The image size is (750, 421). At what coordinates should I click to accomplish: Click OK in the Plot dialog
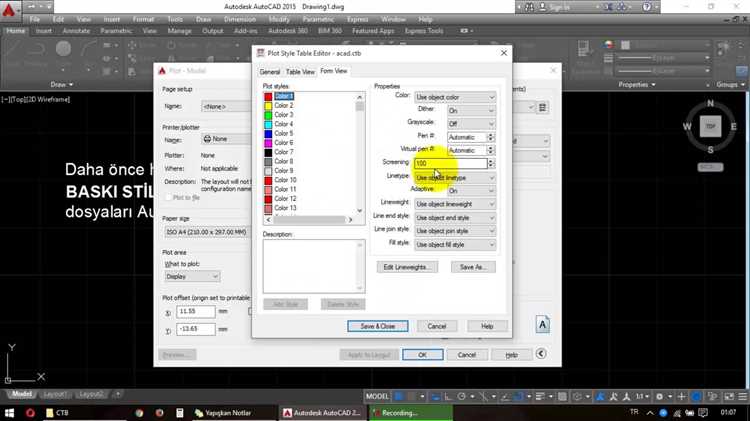tap(422, 355)
